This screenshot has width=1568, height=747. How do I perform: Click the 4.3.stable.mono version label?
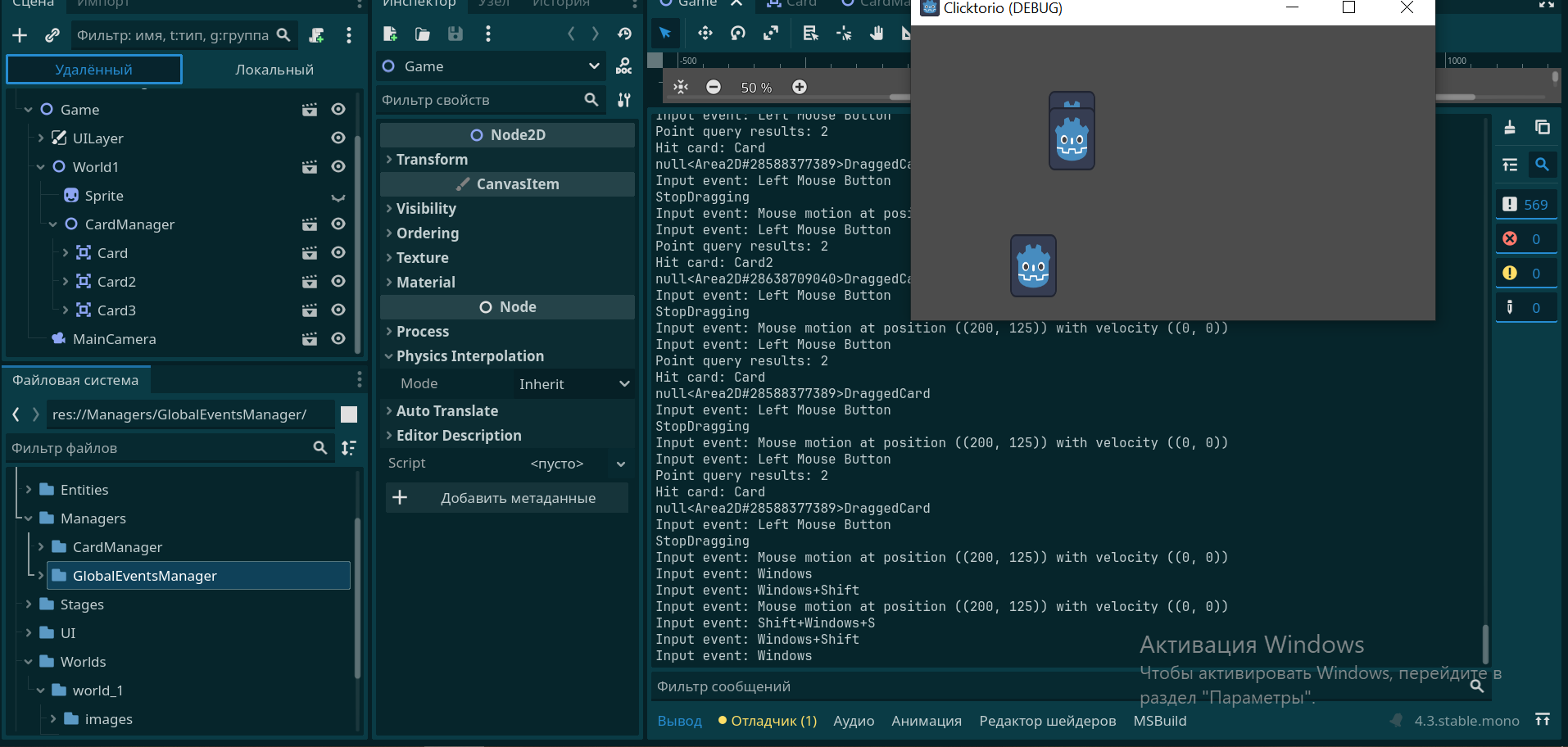pyautogui.click(x=1466, y=721)
